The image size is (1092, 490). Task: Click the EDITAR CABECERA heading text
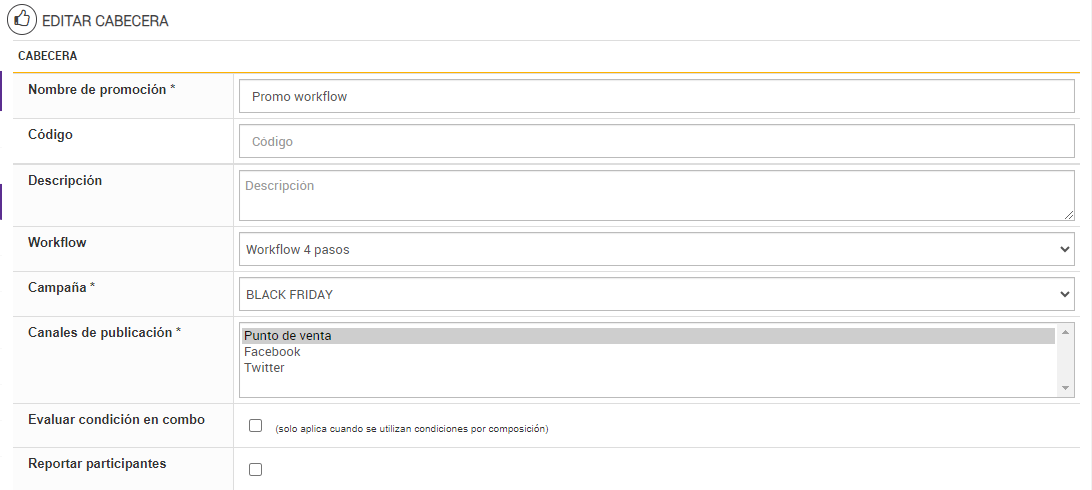[105, 20]
